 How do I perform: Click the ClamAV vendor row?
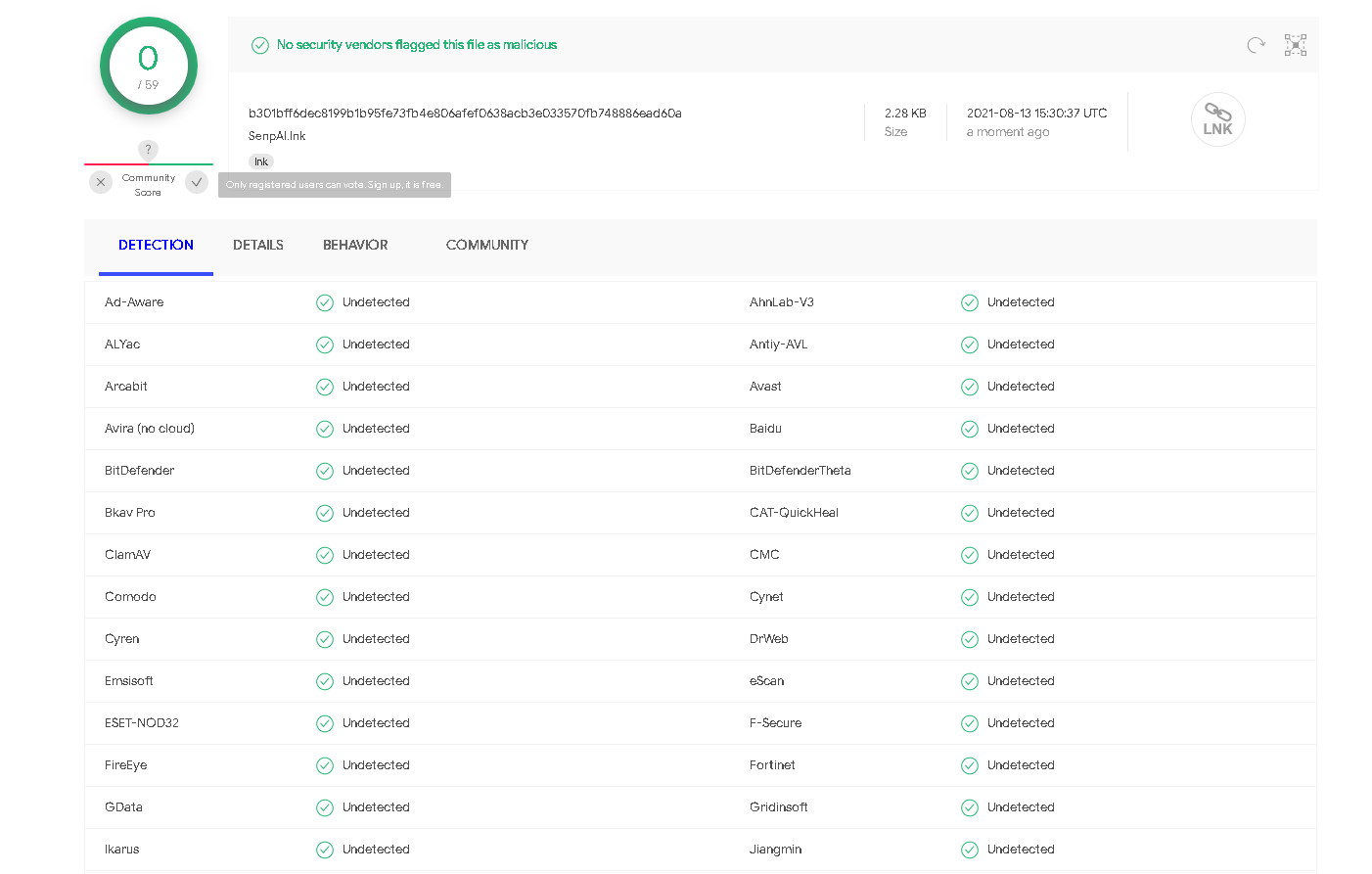[x=128, y=555]
